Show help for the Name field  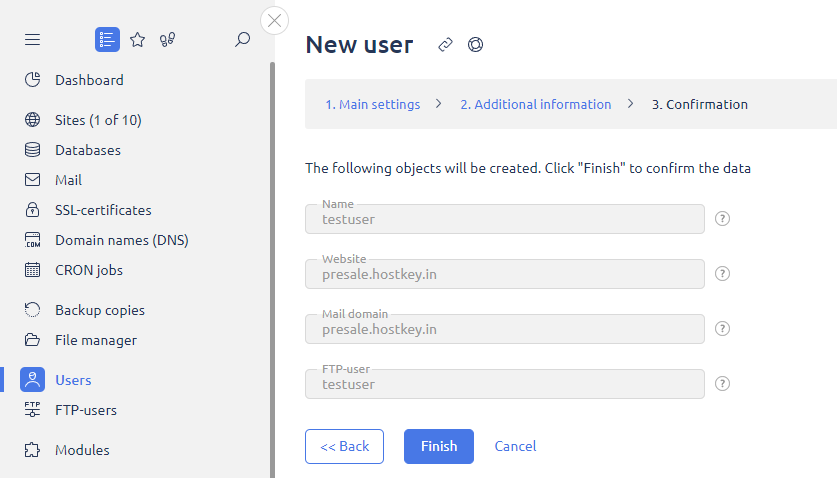click(x=723, y=219)
